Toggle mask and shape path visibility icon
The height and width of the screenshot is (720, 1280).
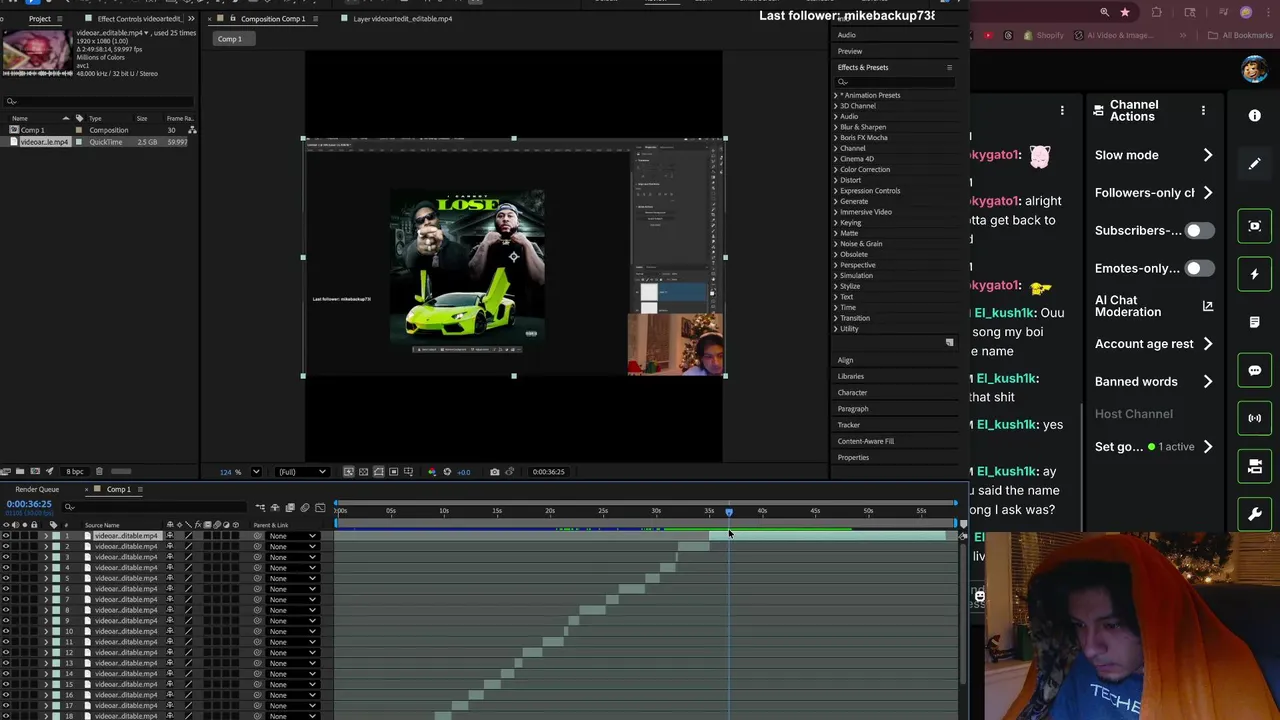point(378,472)
